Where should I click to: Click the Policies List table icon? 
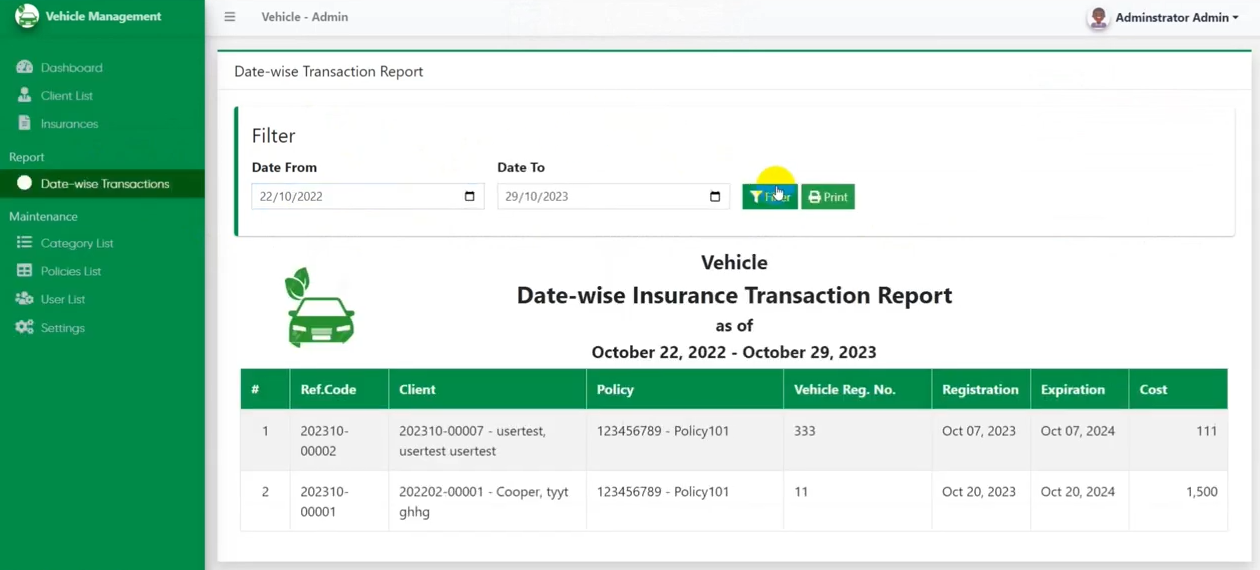[x=25, y=271]
